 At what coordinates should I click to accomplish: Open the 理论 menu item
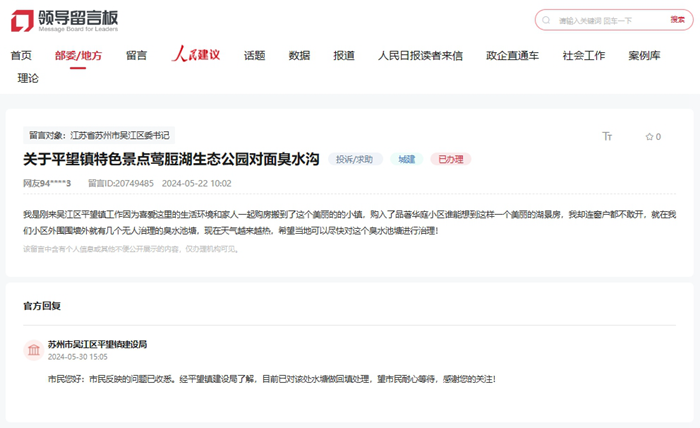tap(28, 78)
